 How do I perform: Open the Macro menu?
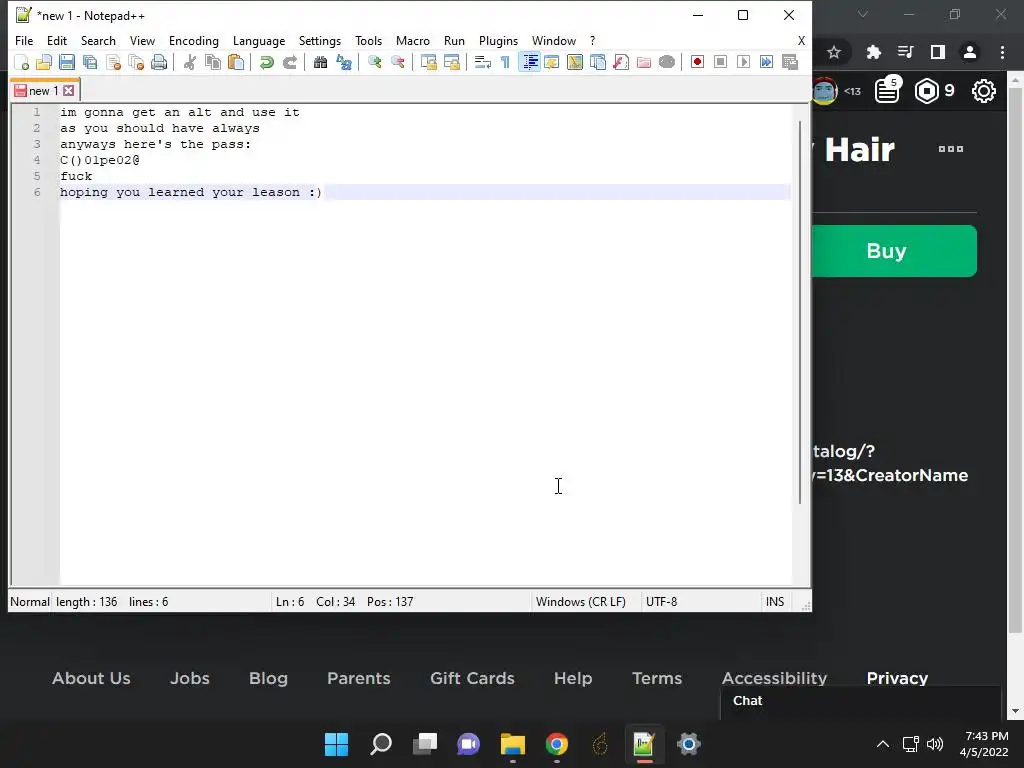[413, 40]
